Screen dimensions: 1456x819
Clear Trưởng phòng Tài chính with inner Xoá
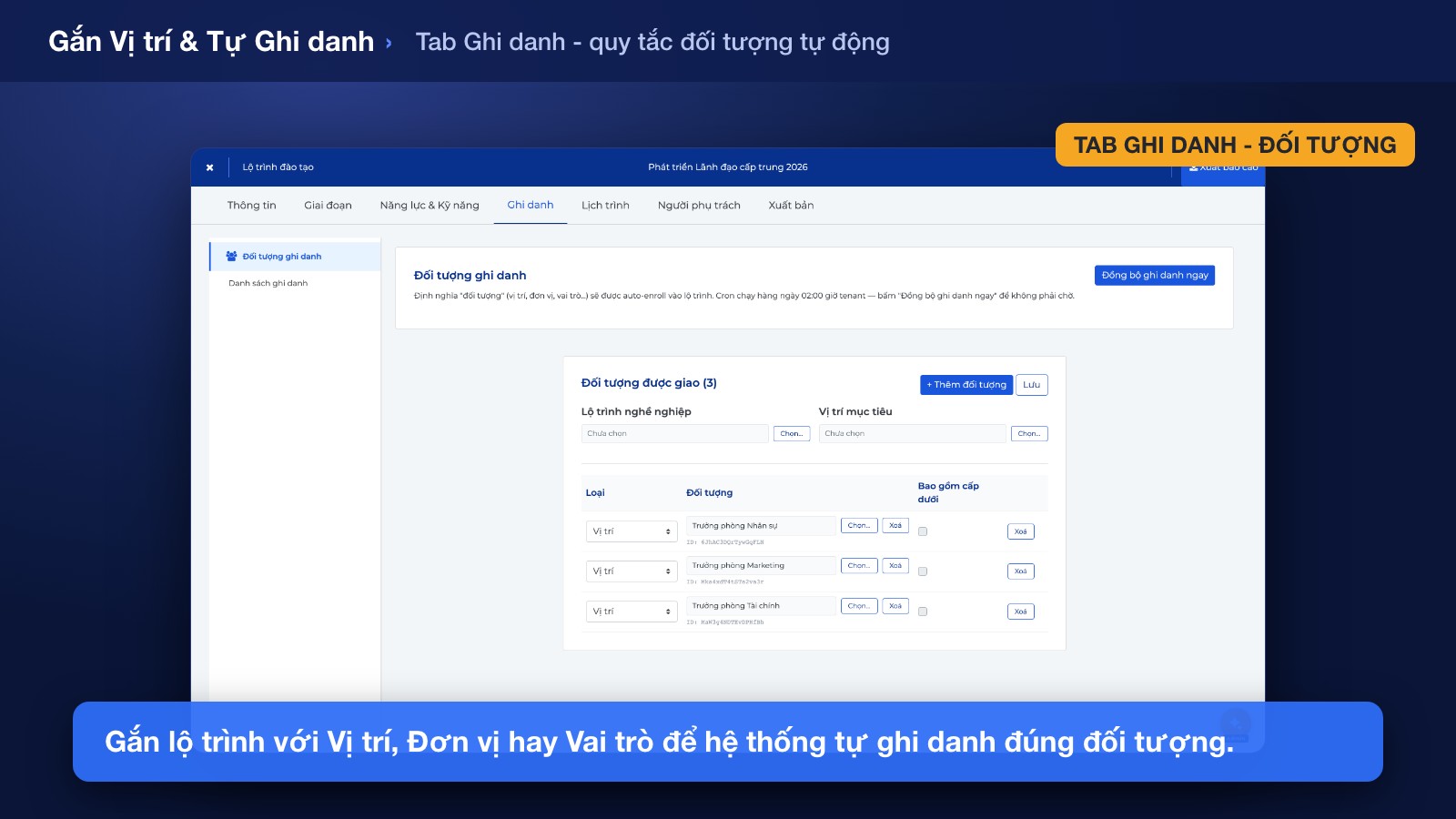click(x=895, y=606)
